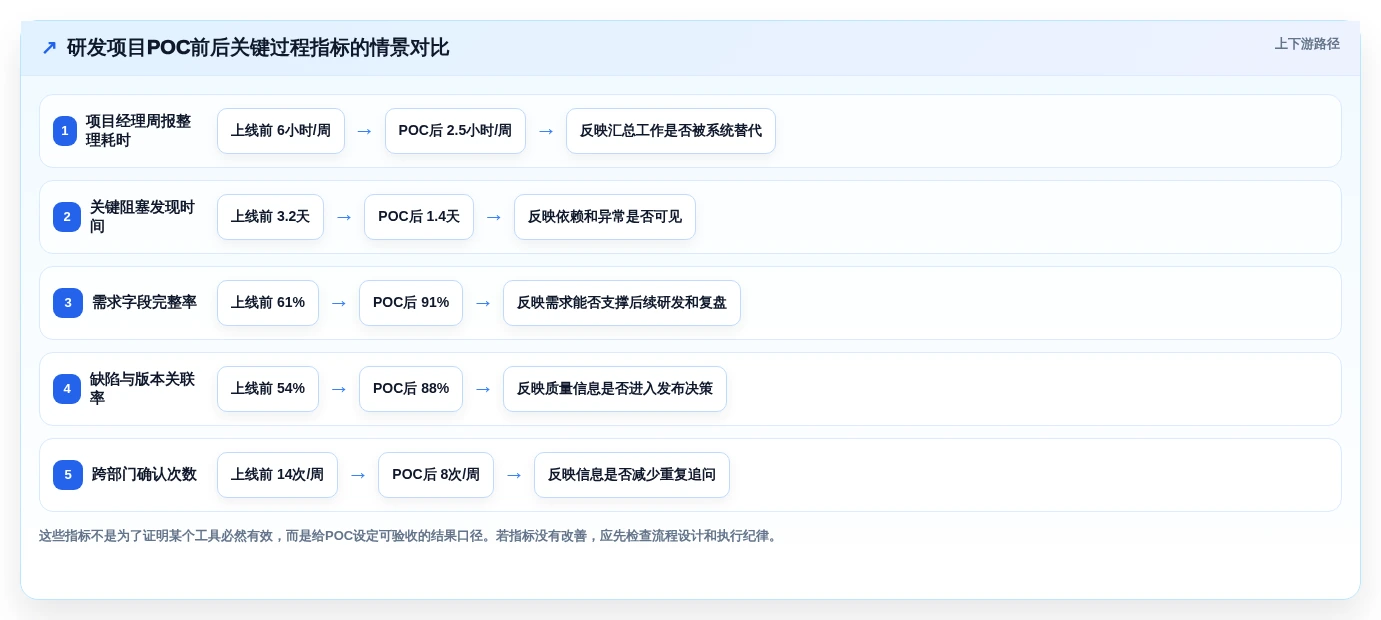This screenshot has height=620, width=1381.
Task: Select the 需求字段完整率 label
Action: (x=144, y=302)
